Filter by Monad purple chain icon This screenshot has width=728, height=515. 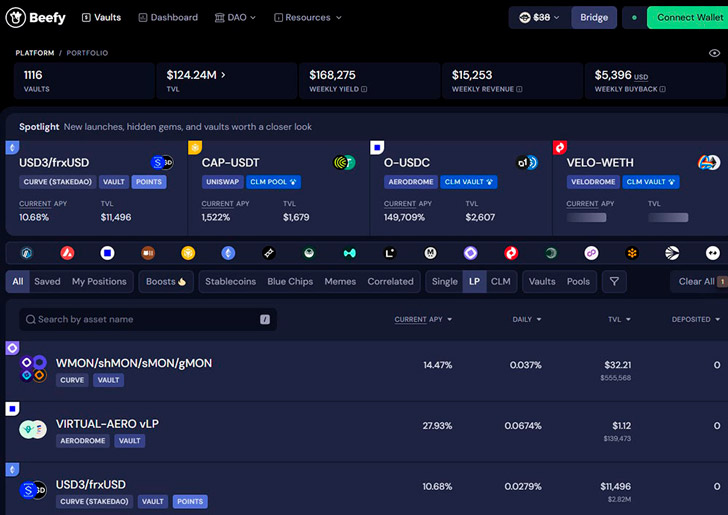470,253
